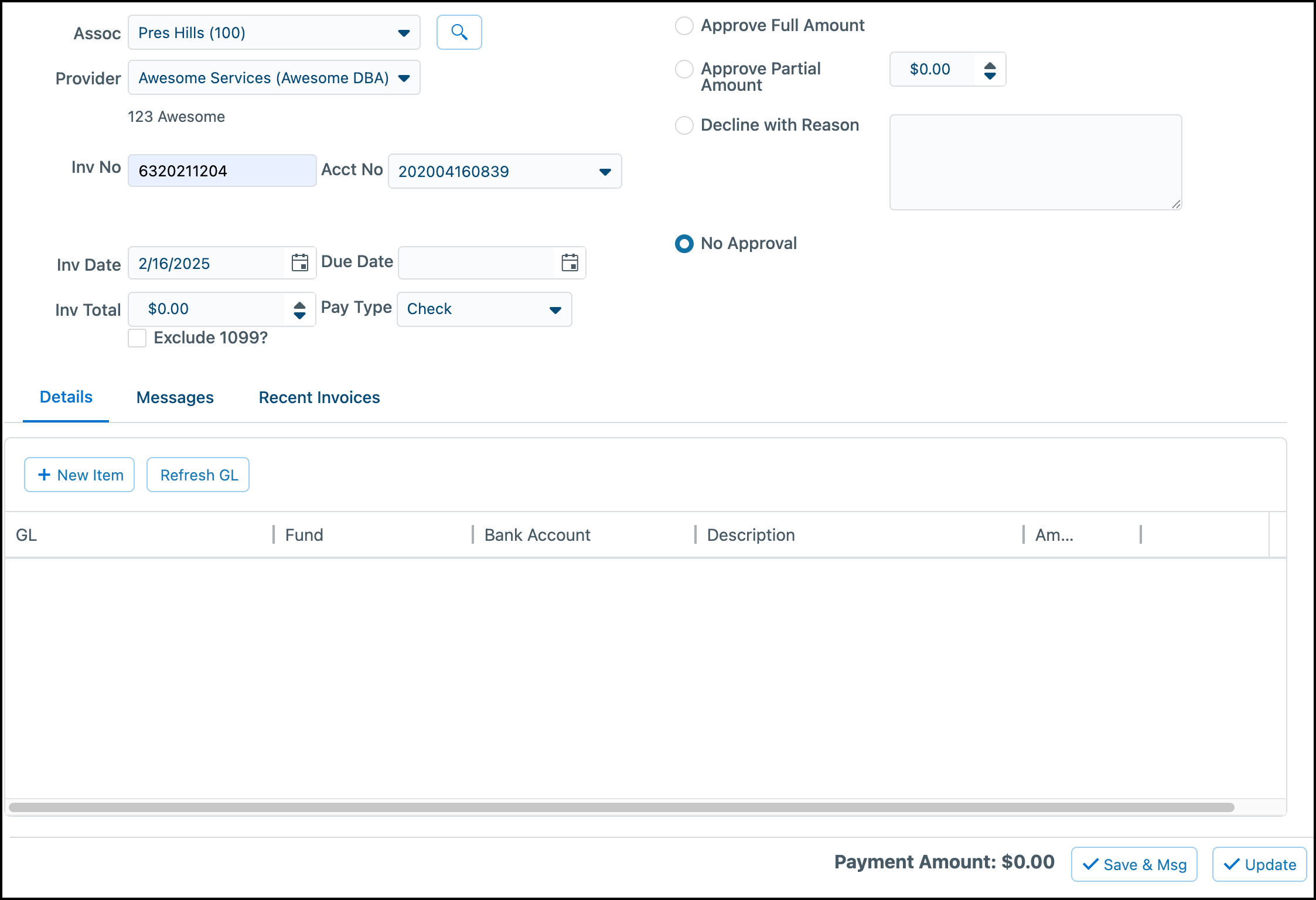Click the plus icon on New Item
The height and width of the screenshot is (900, 1316).
(44, 475)
